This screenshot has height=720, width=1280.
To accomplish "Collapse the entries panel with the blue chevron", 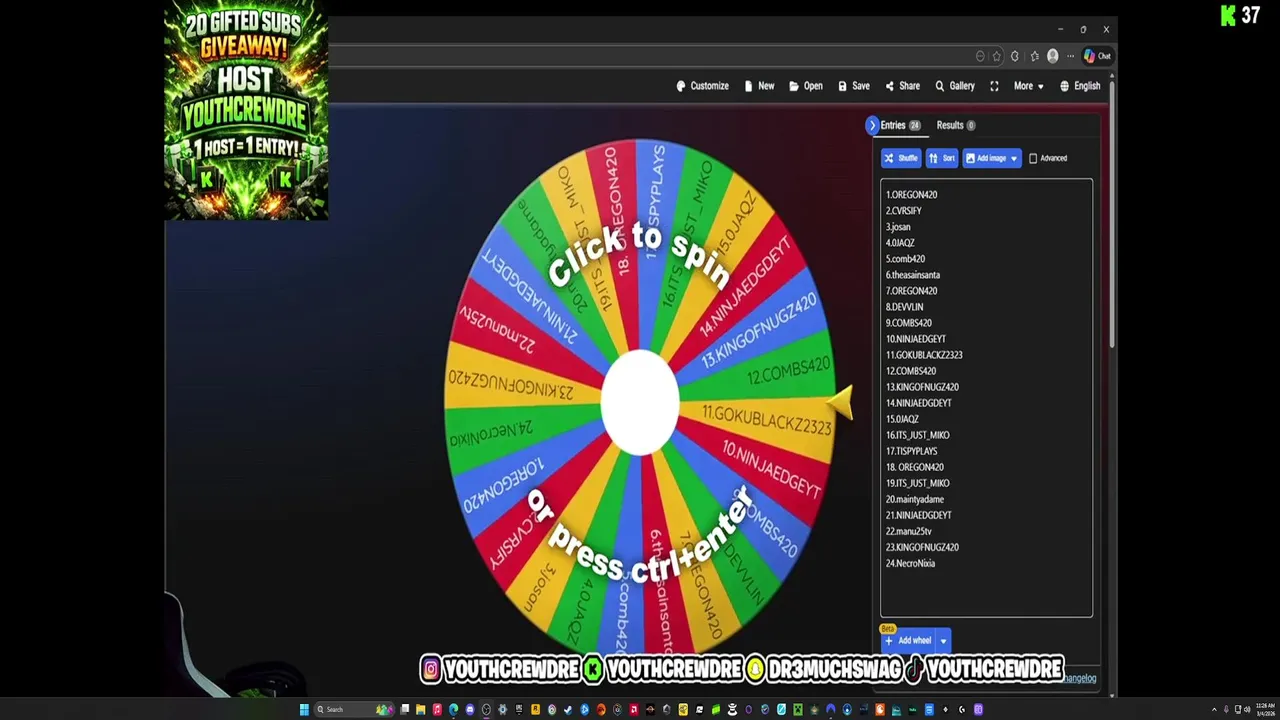I will tap(872, 125).
